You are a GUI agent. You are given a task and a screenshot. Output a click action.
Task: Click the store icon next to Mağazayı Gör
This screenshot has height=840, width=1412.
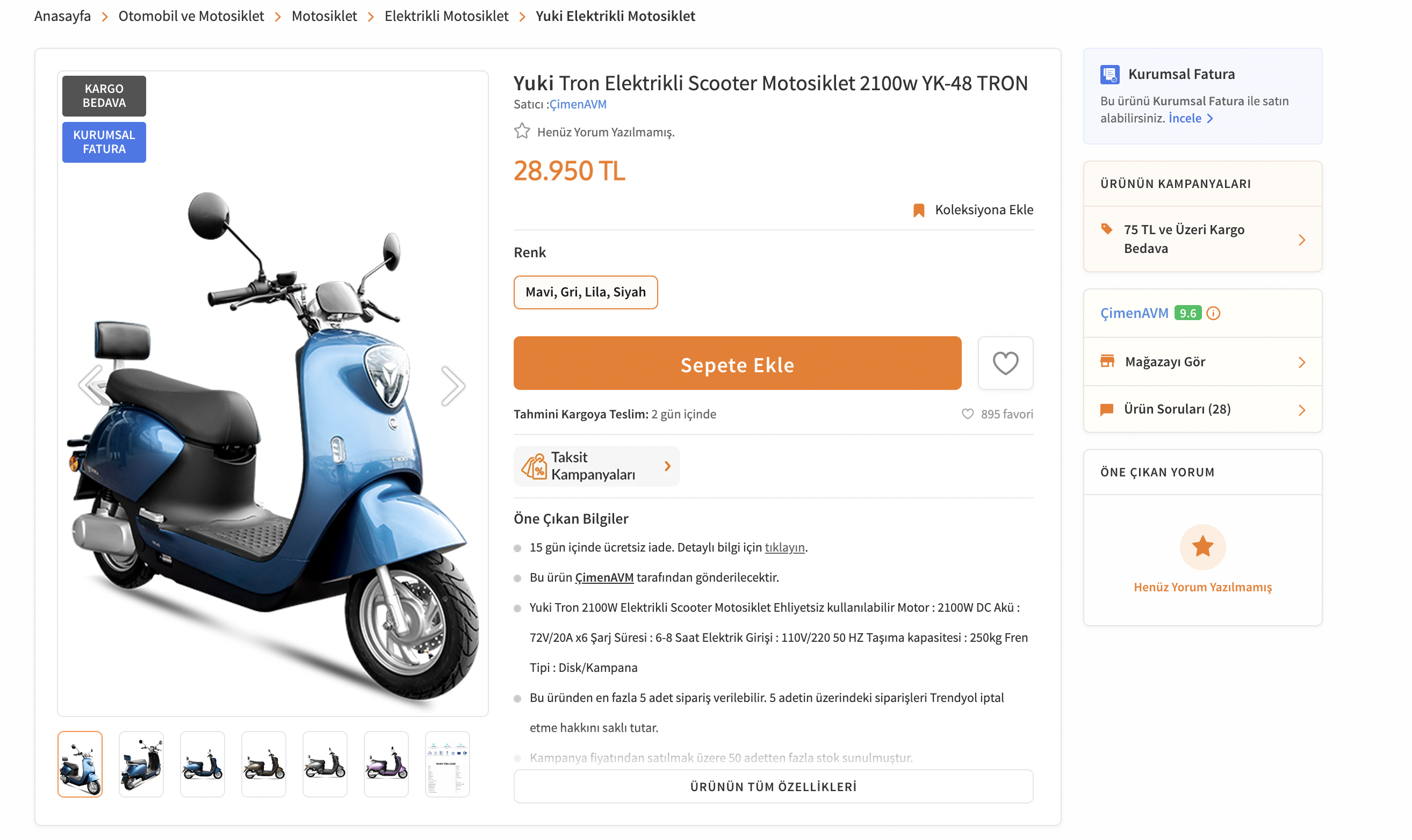click(1108, 361)
